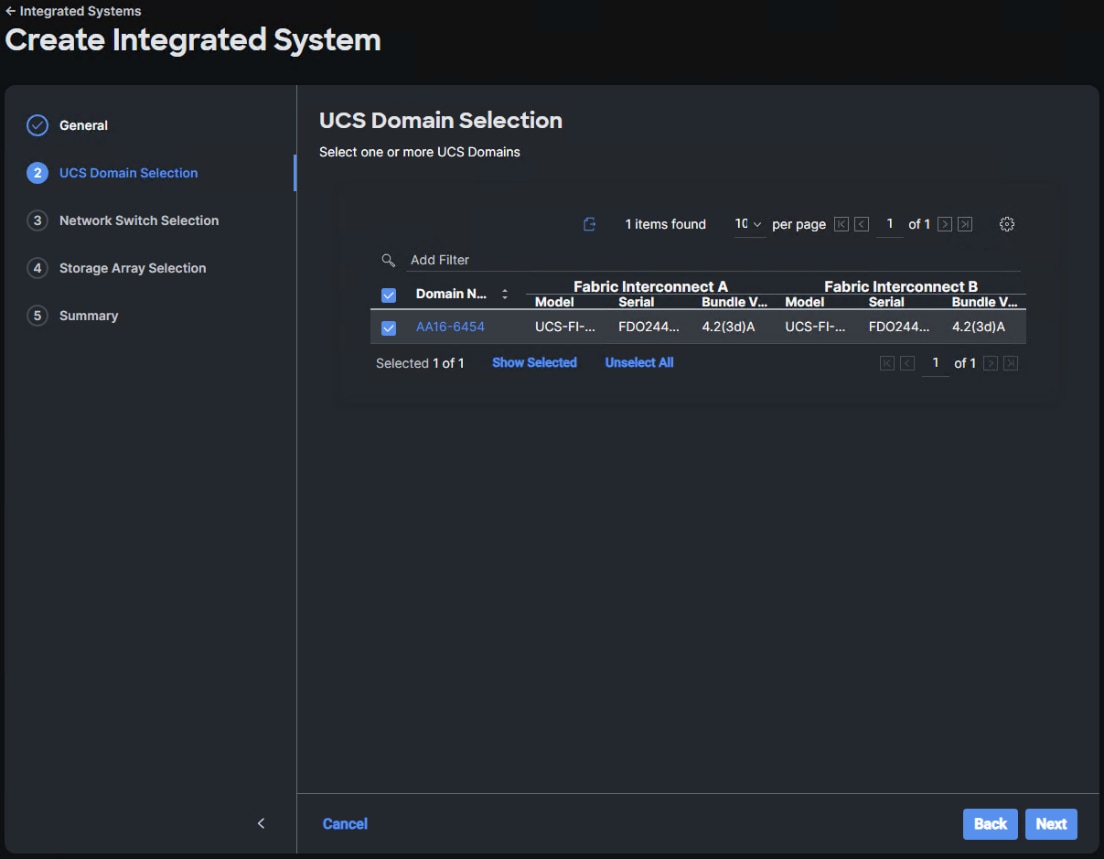The width and height of the screenshot is (1104, 859).
Task: Uncheck the AA16-6454 row checkbox
Action: pyautogui.click(x=389, y=328)
